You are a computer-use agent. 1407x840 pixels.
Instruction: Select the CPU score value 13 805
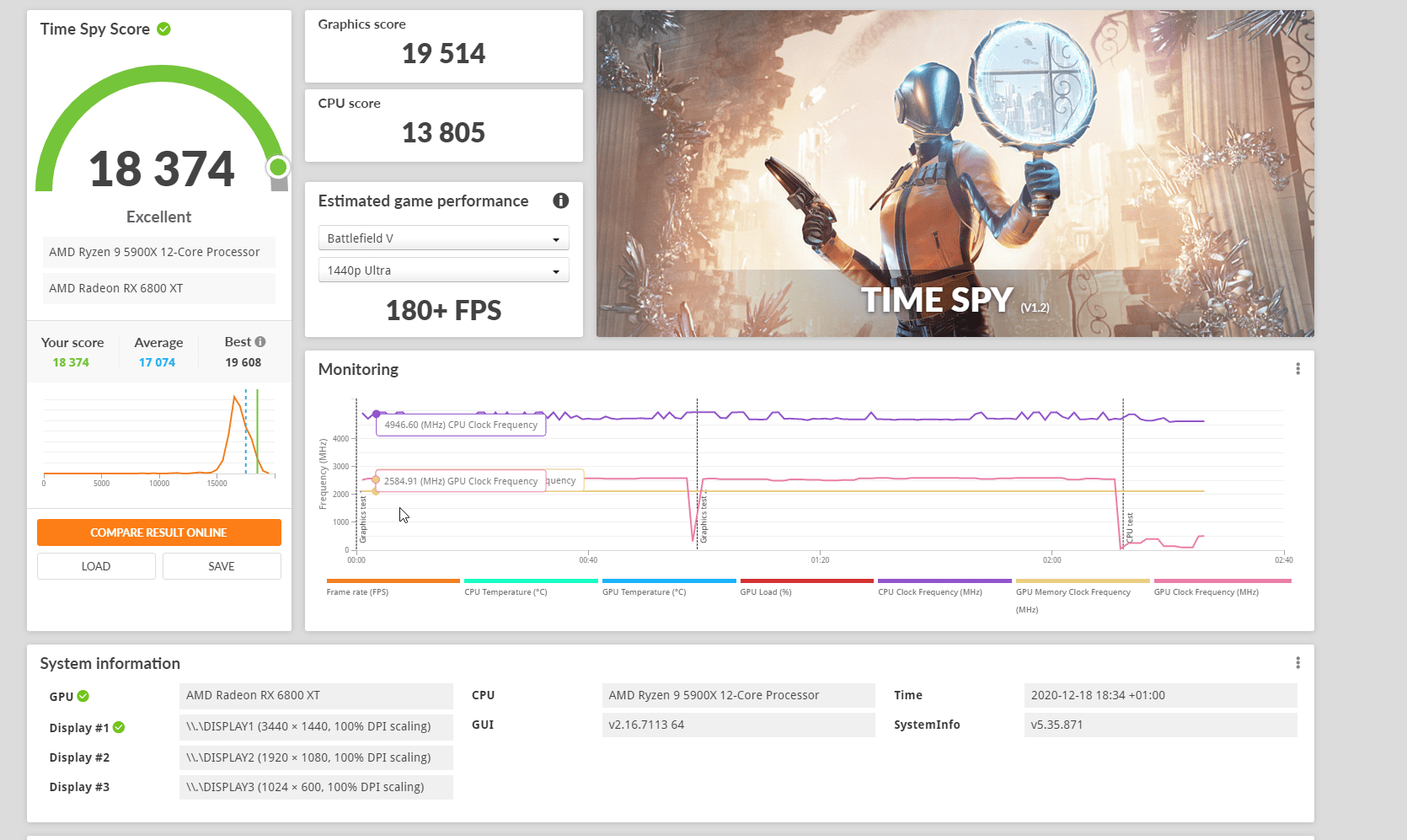pos(443,133)
